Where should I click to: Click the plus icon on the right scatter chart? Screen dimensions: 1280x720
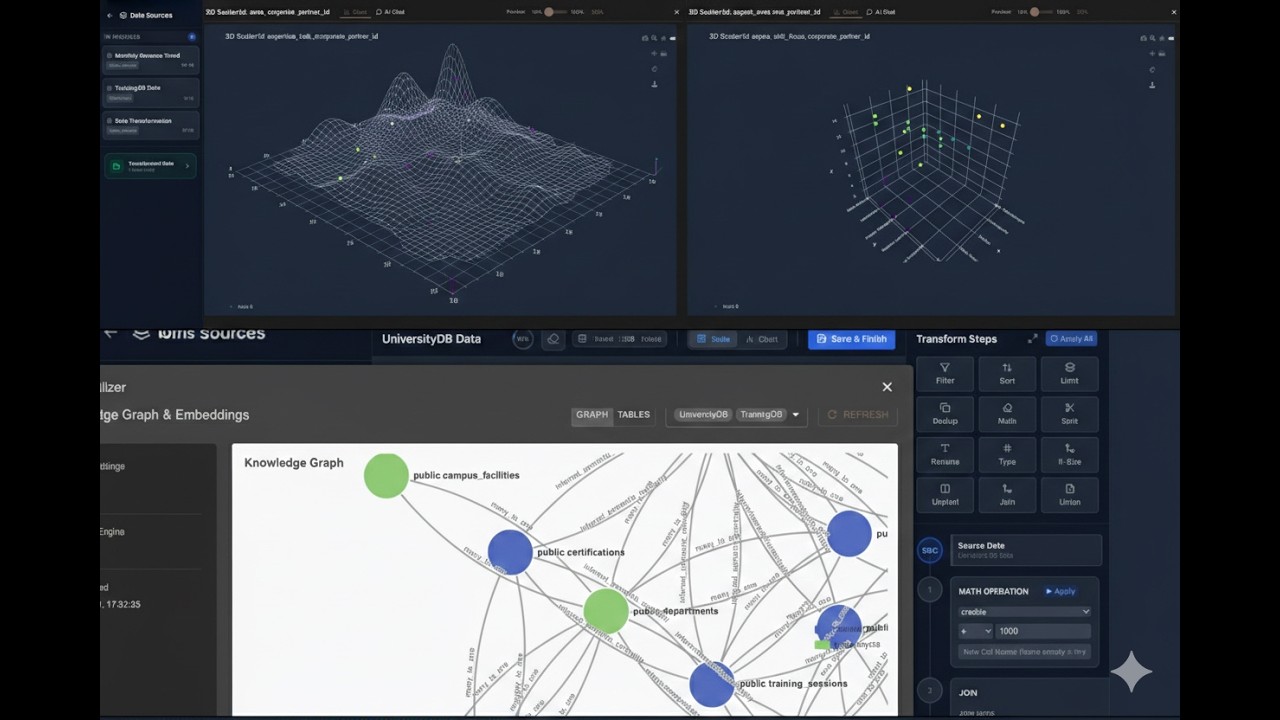pyautogui.click(x=1153, y=53)
